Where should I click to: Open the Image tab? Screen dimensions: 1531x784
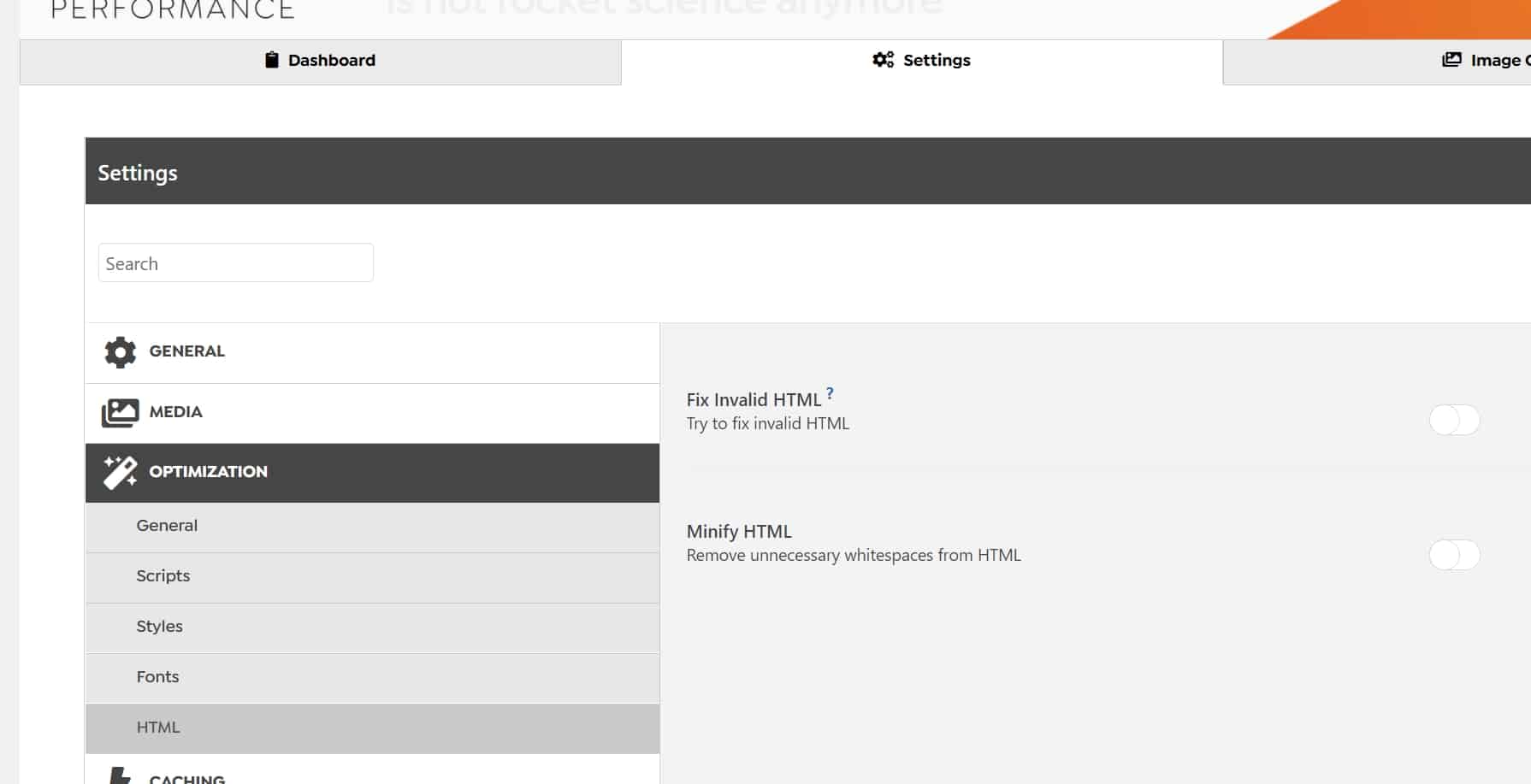pyautogui.click(x=1488, y=61)
